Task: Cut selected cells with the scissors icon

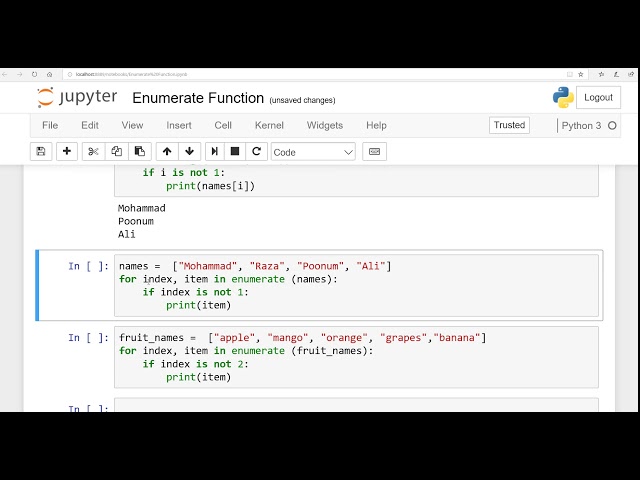Action: [x=93, y=151]
